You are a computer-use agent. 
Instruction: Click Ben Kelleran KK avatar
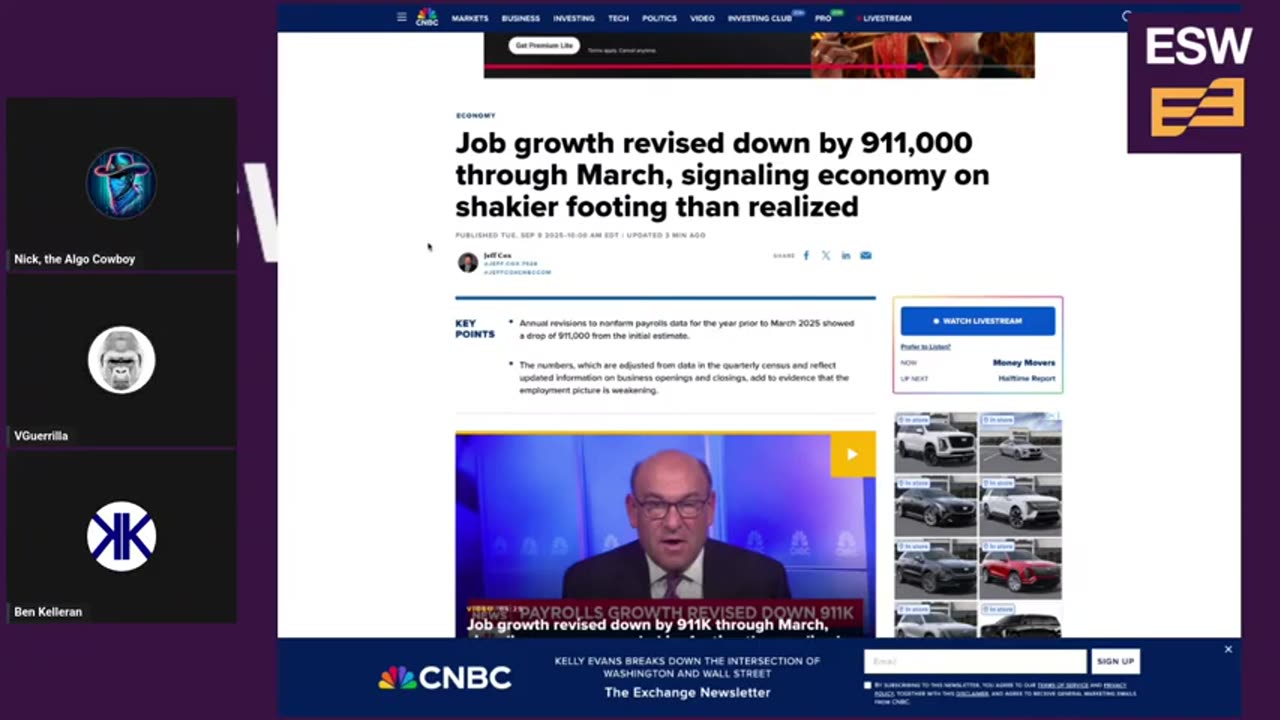(x=121, y=537)
